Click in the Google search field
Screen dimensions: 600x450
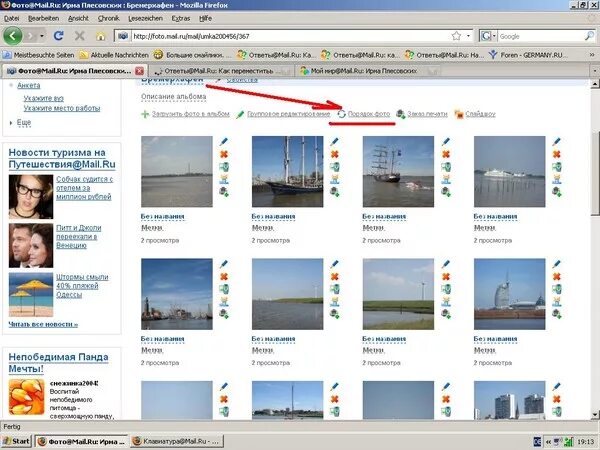point(541,36)
